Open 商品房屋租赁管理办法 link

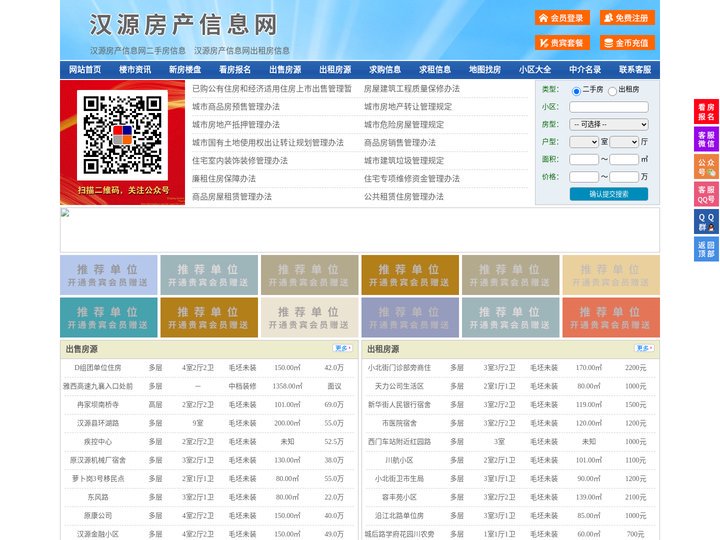click(232, 197)
